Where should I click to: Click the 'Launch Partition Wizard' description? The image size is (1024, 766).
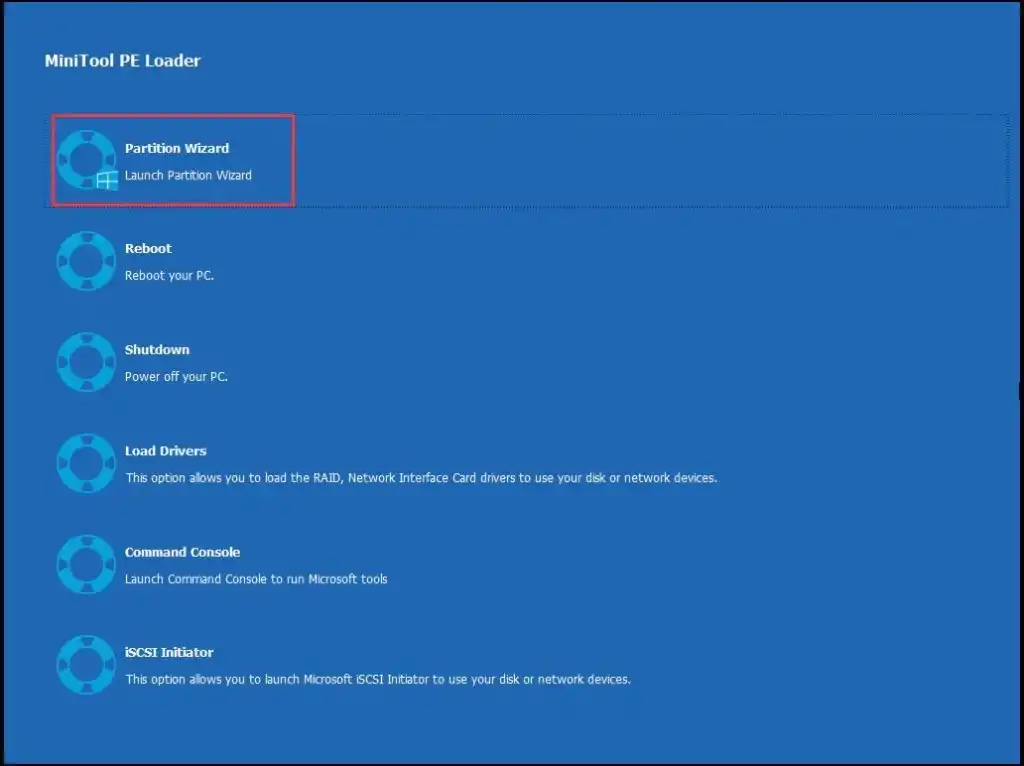click(188, 175)
